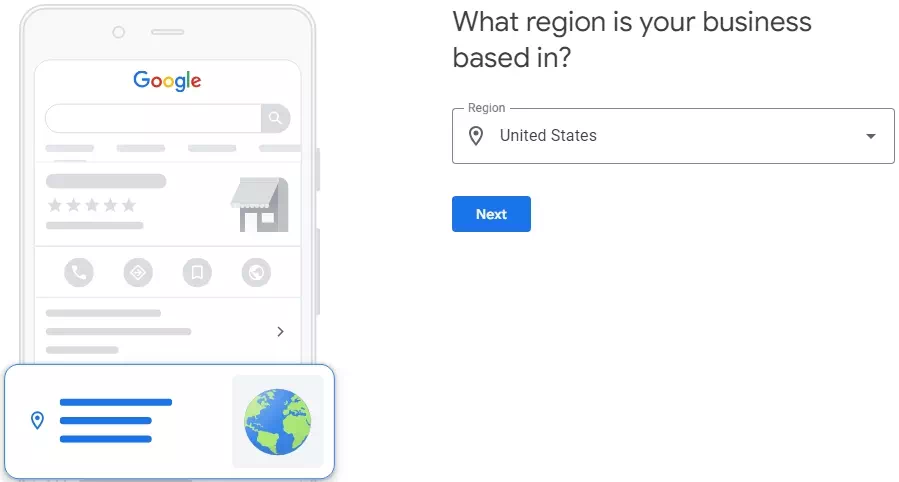Click the small "Region" field label

pyautogui.click(x=486, y=108)
